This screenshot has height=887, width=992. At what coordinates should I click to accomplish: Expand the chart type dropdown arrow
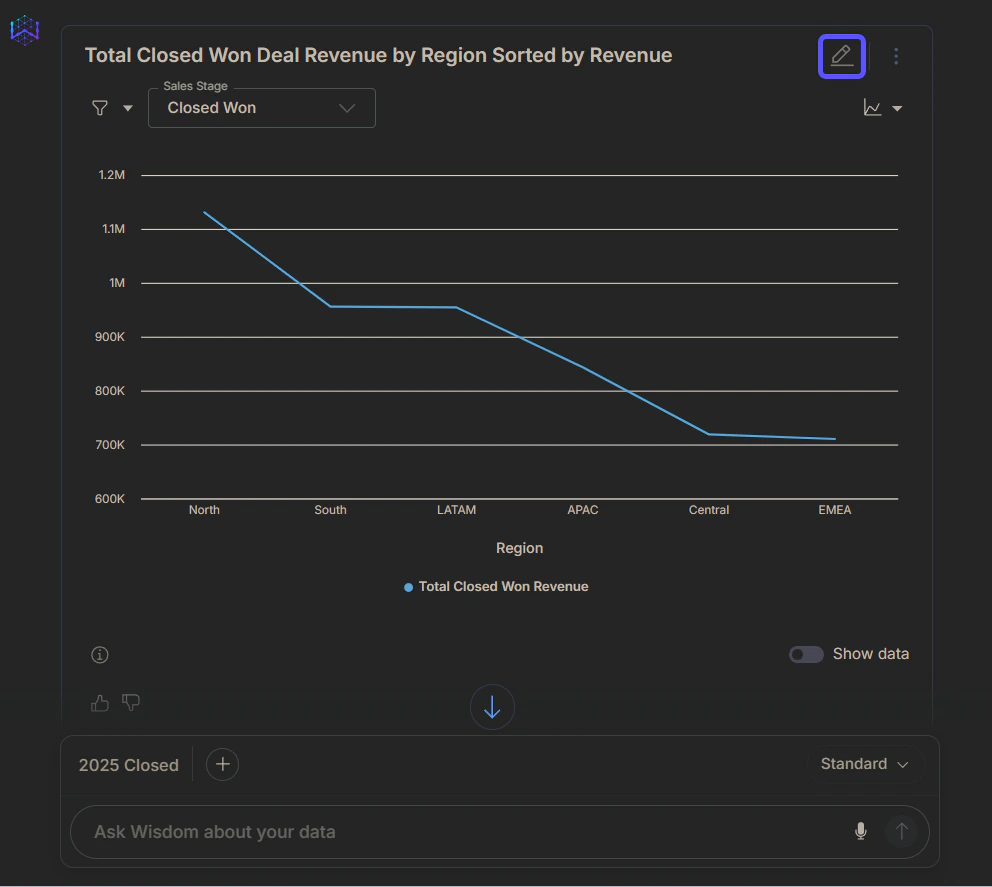[897, 109]
